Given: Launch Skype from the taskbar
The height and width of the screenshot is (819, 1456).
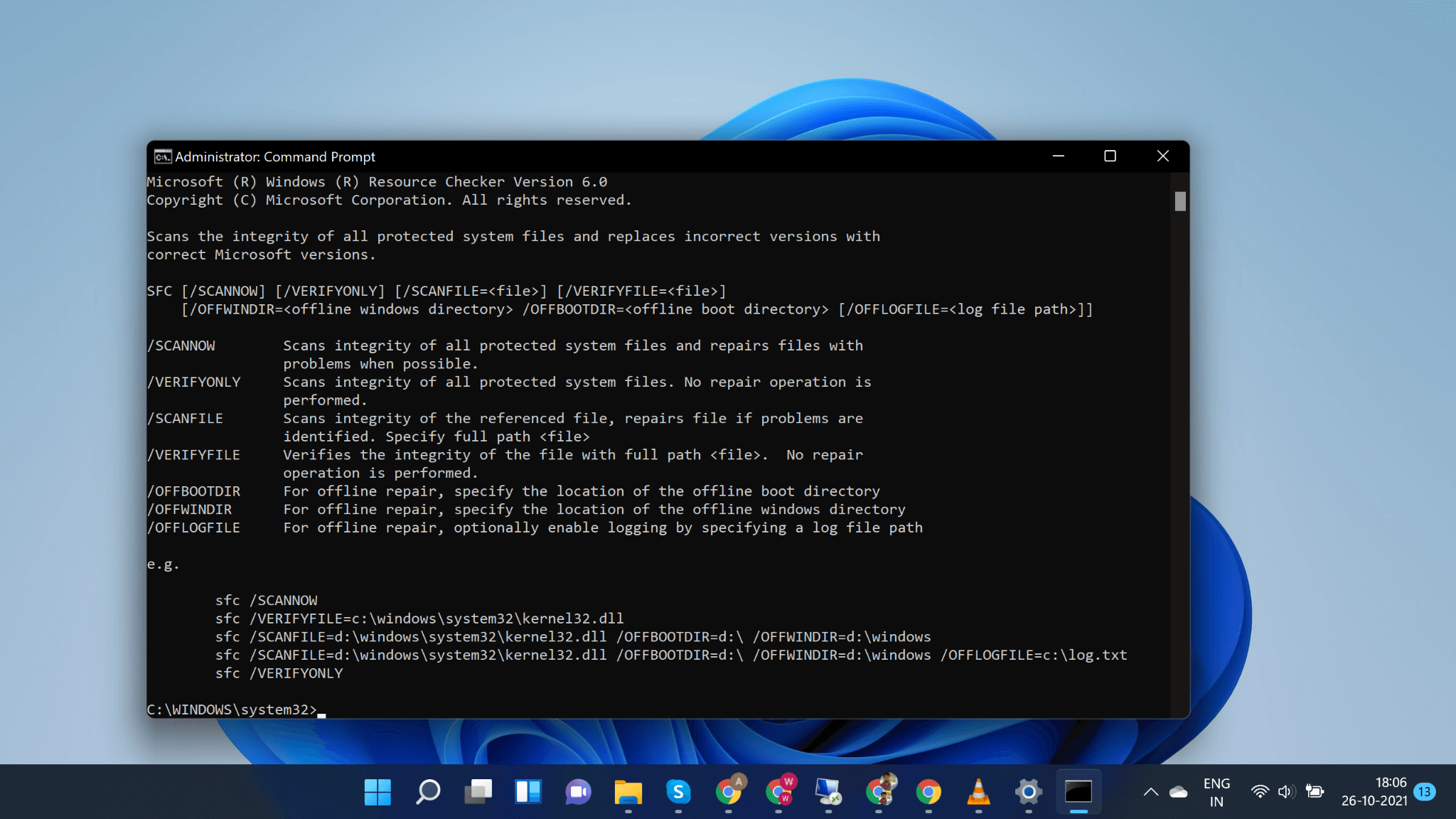Looking at the screenshot, I should 679,791.
